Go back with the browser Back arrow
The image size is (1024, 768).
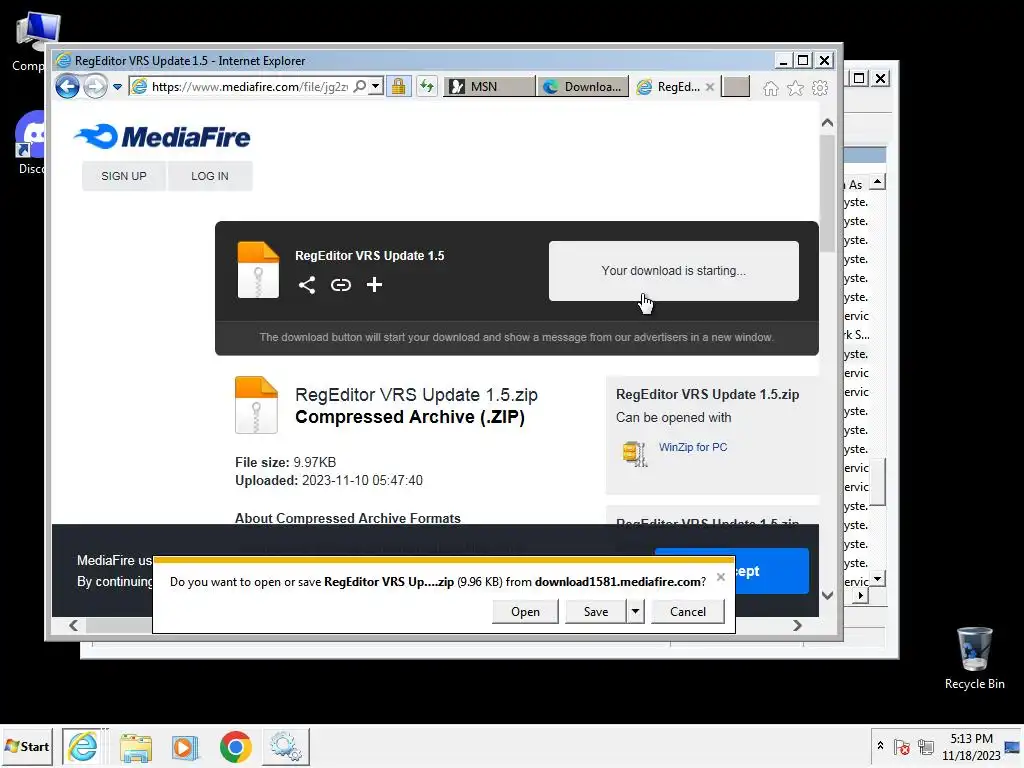click(67, 86)
